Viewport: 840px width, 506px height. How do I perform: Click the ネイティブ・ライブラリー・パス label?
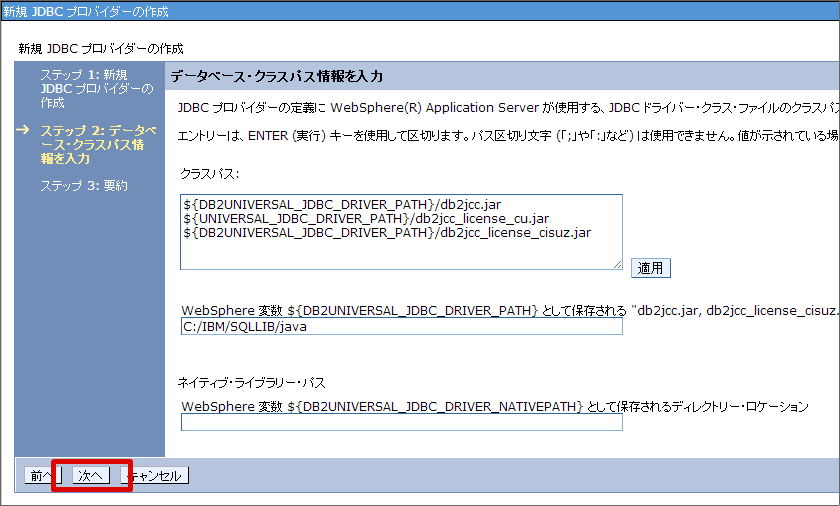coord(251,383)
